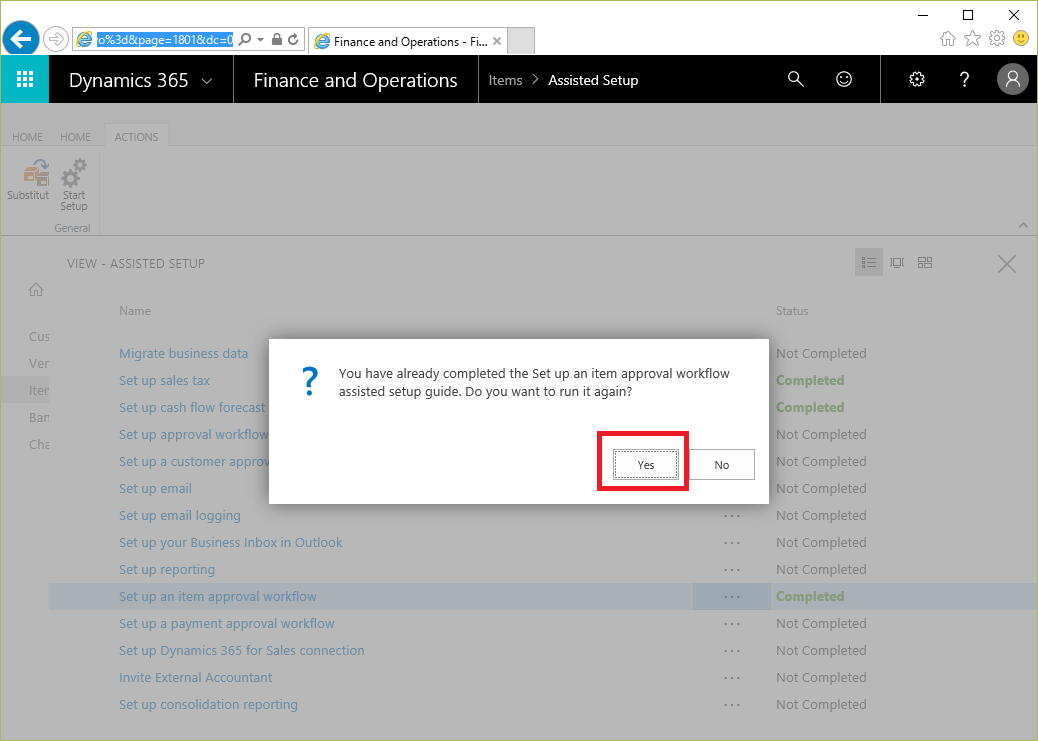Open Set up consolidation reporting link
The height and width of the screenshot is (741, 1038).
click(208, 705)
